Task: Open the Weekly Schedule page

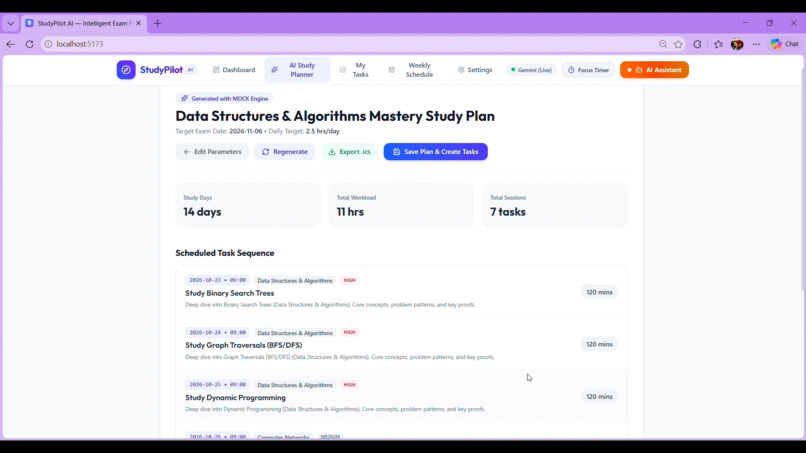Action: tap(412, 70)
